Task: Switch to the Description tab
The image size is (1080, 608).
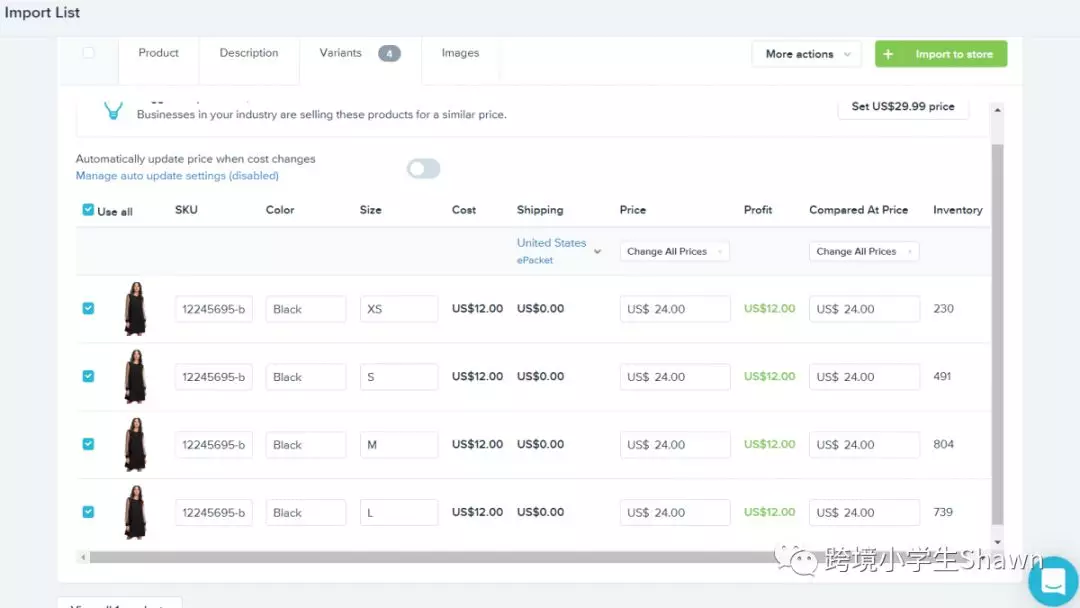Action: [x=249, y=53]
